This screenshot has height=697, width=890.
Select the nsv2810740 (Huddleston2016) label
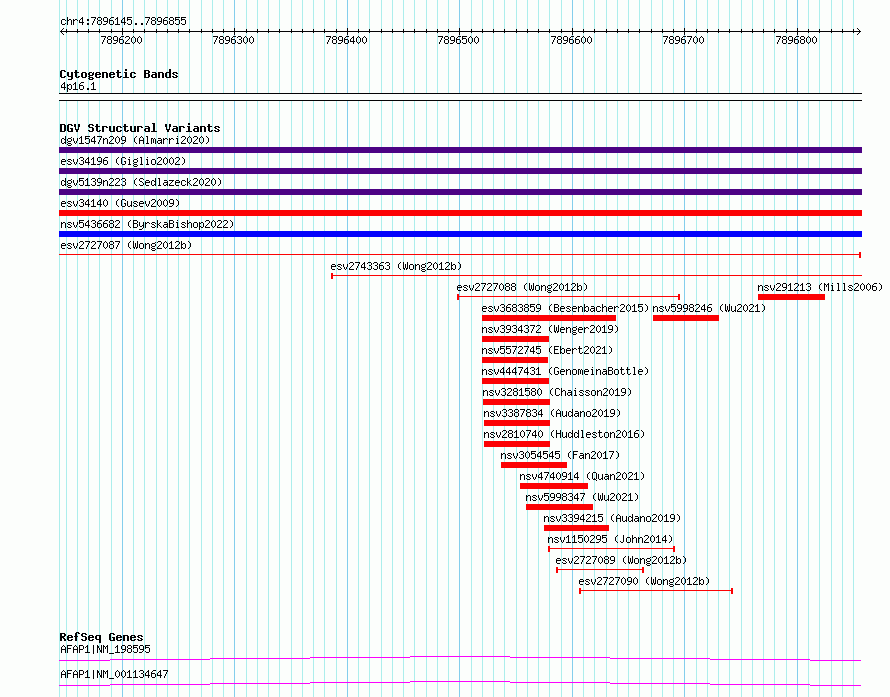point(564,434)
